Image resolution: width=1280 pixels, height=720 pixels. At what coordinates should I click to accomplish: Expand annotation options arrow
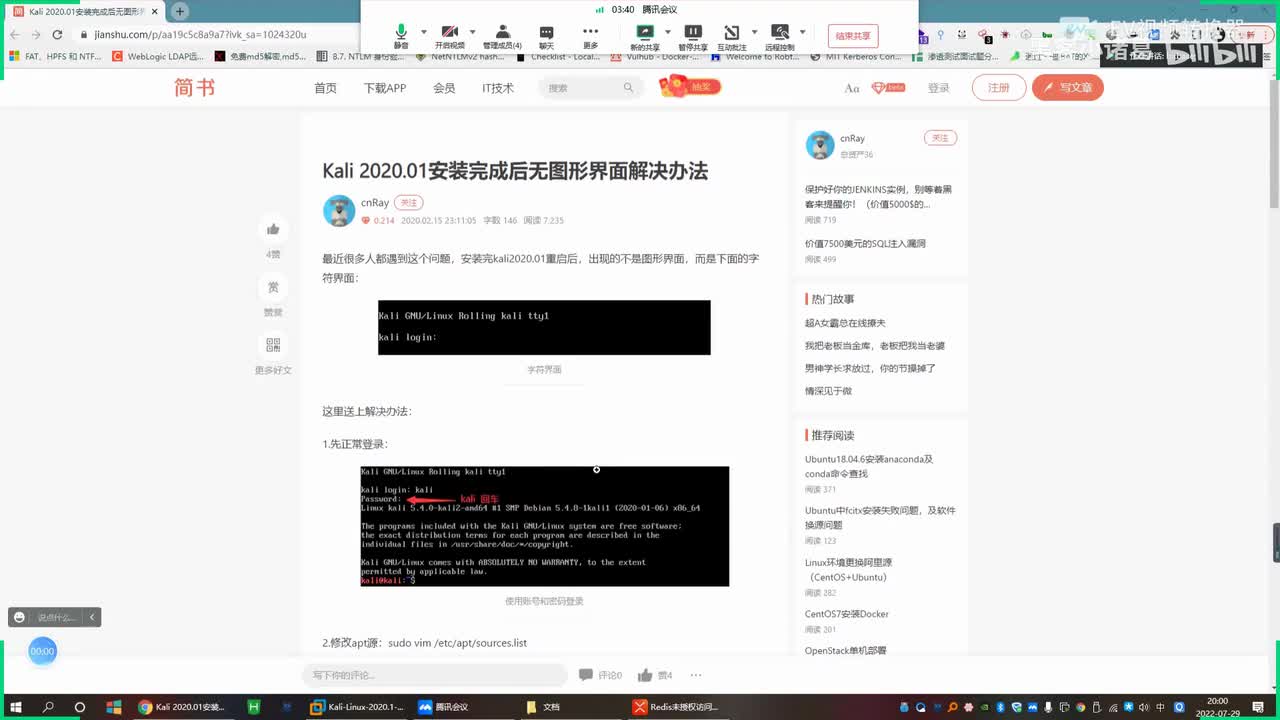[754, 32]
